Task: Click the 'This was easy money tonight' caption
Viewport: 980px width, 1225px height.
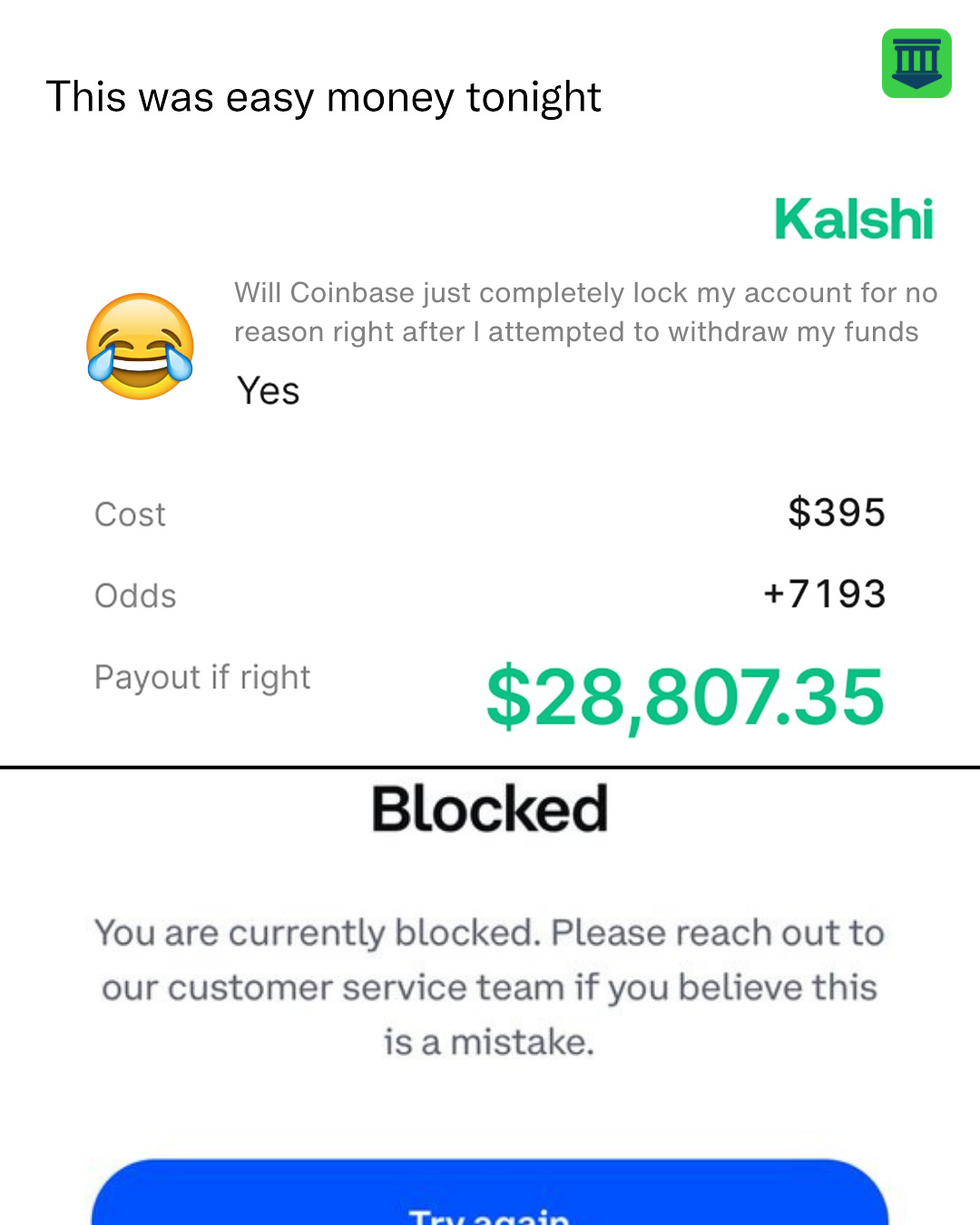Action: pyautogui.click(x=324, y=97)
